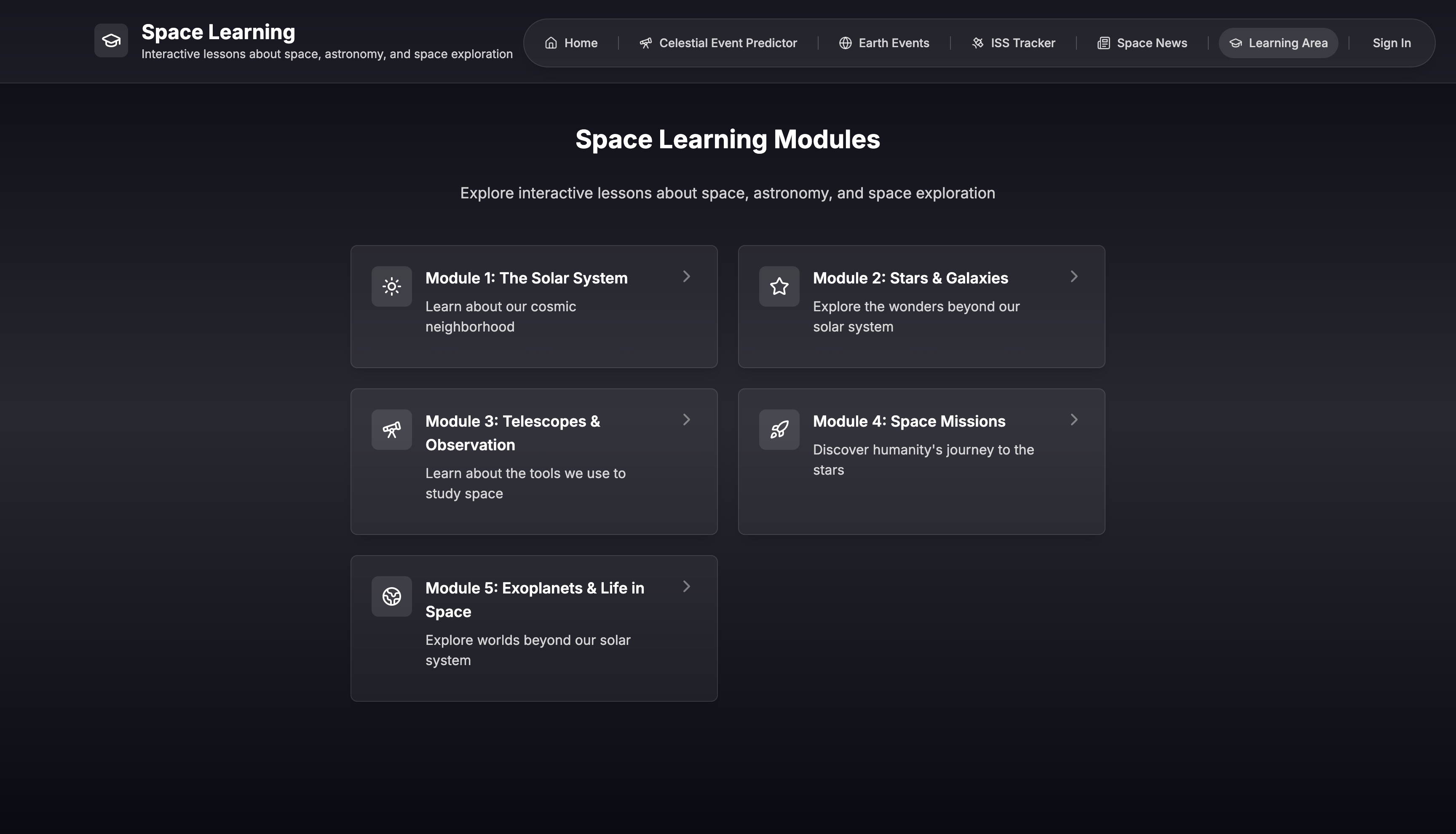Click the satellite icon beside ISS Tracker
This screenshot has height=834, width=1456.
(978, 43)
